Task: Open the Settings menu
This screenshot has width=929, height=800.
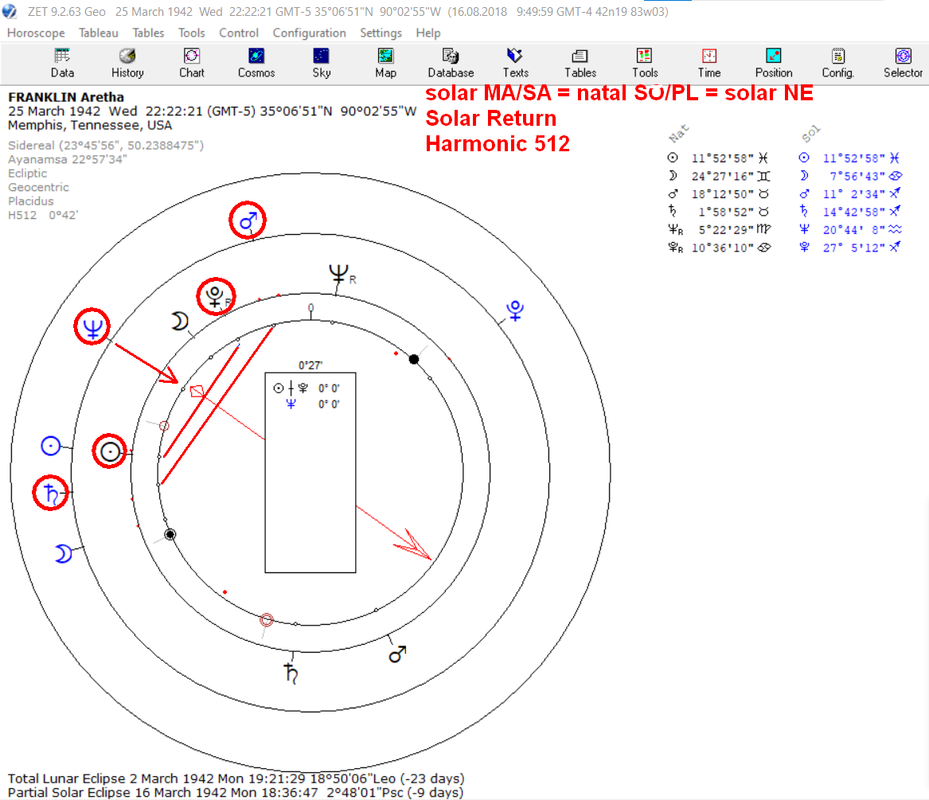Action: [380, 33]
